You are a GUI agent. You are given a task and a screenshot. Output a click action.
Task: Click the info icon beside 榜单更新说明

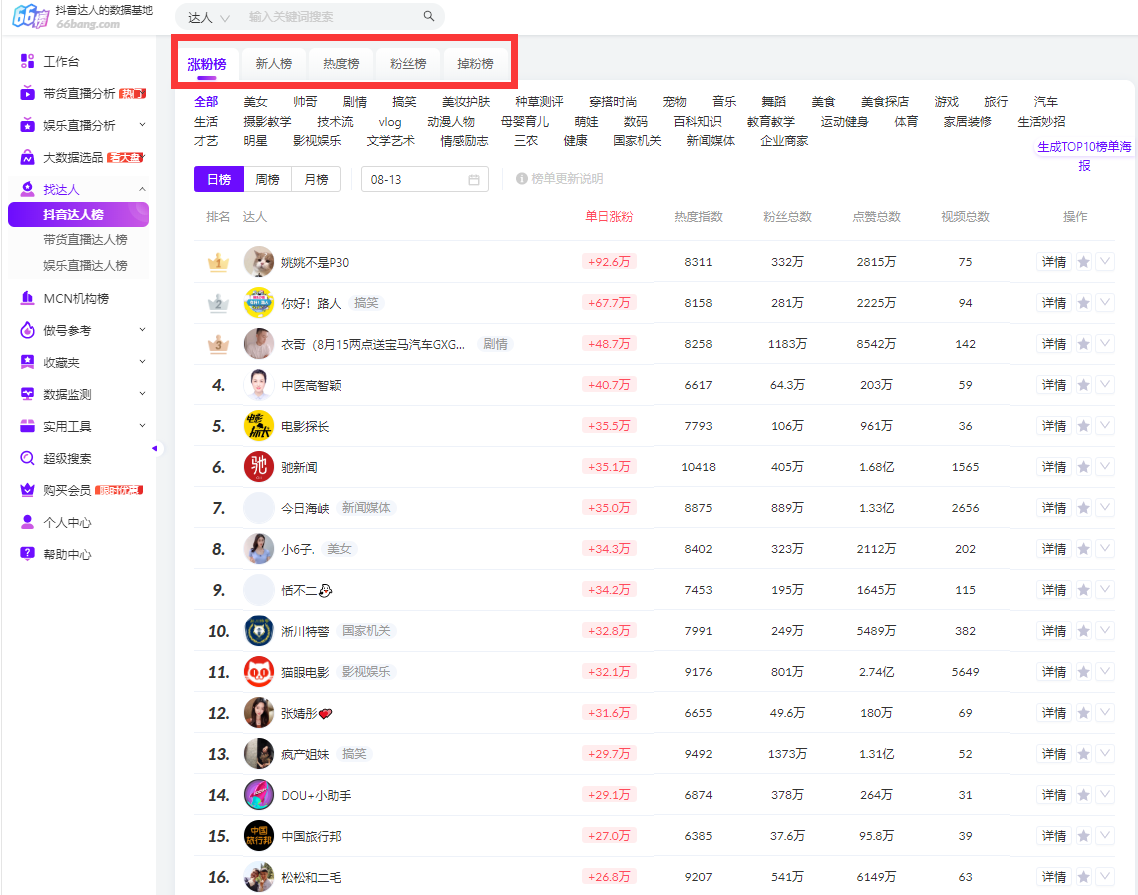point(521,179)
